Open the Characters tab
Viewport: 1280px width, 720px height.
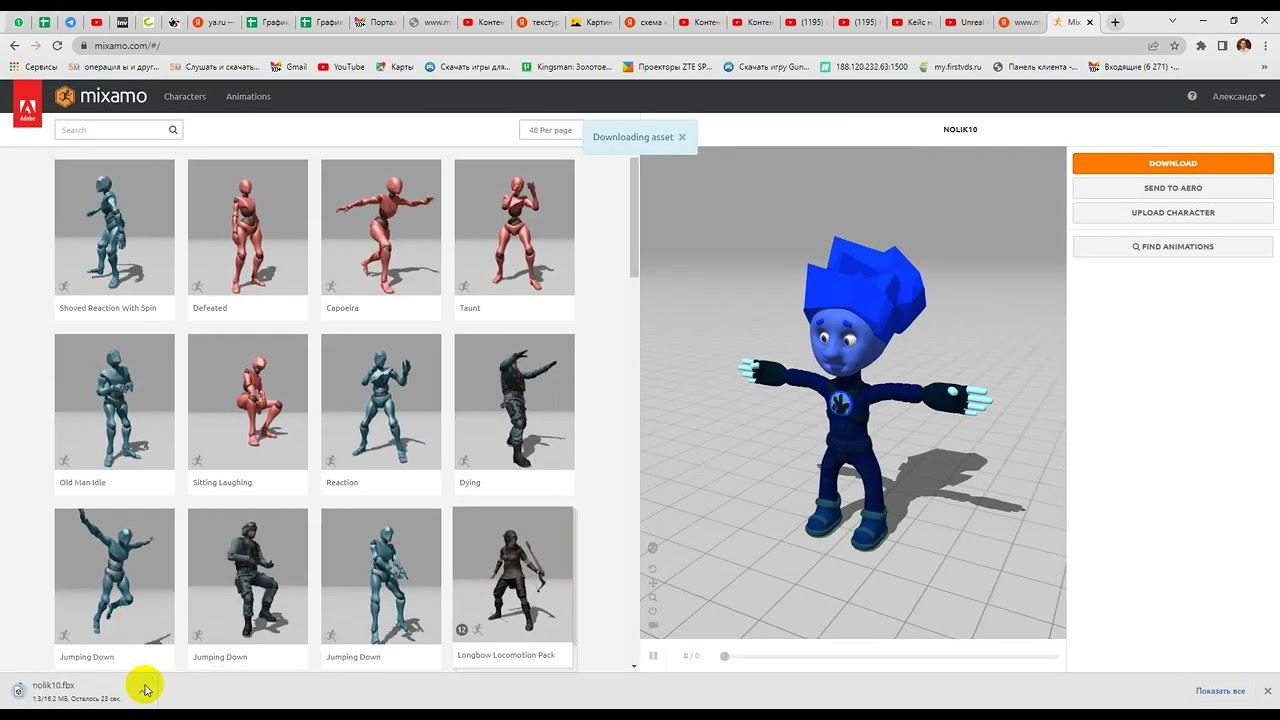(x=185, y=96)
